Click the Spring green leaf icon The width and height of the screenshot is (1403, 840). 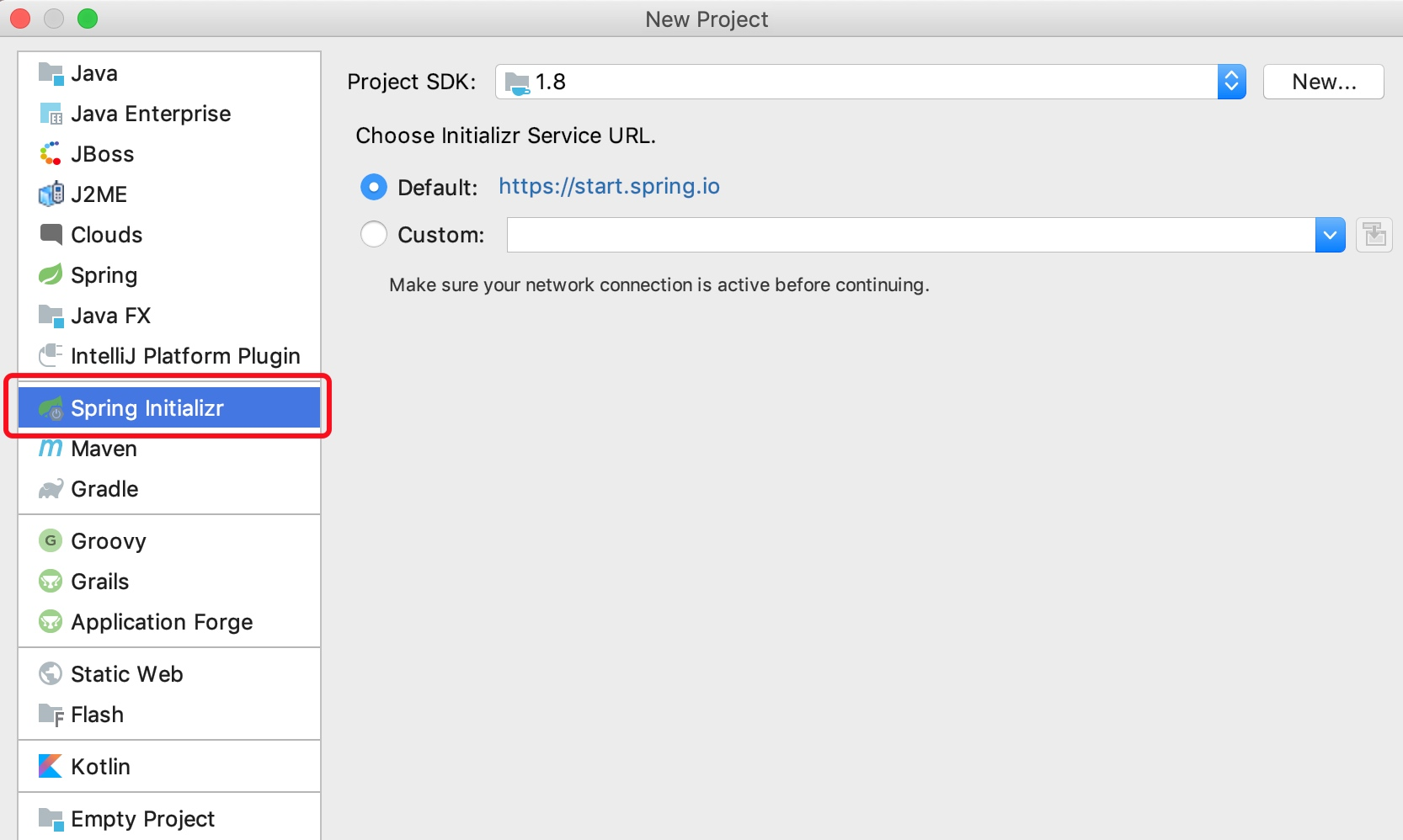point(51,275)
